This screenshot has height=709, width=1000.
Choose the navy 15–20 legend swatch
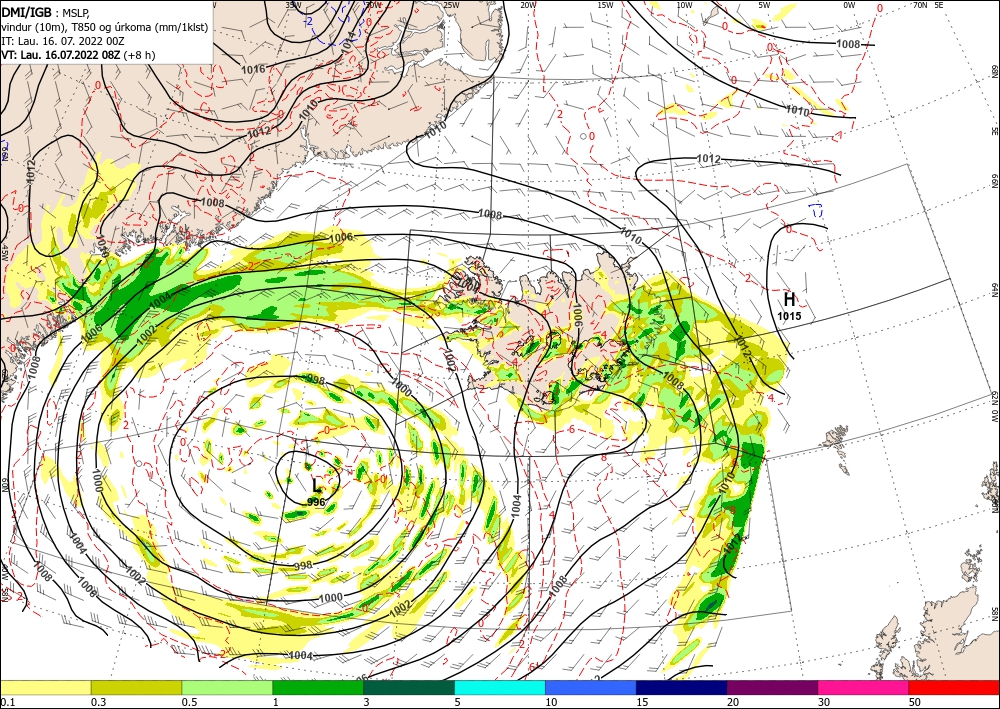coord(682,687)
